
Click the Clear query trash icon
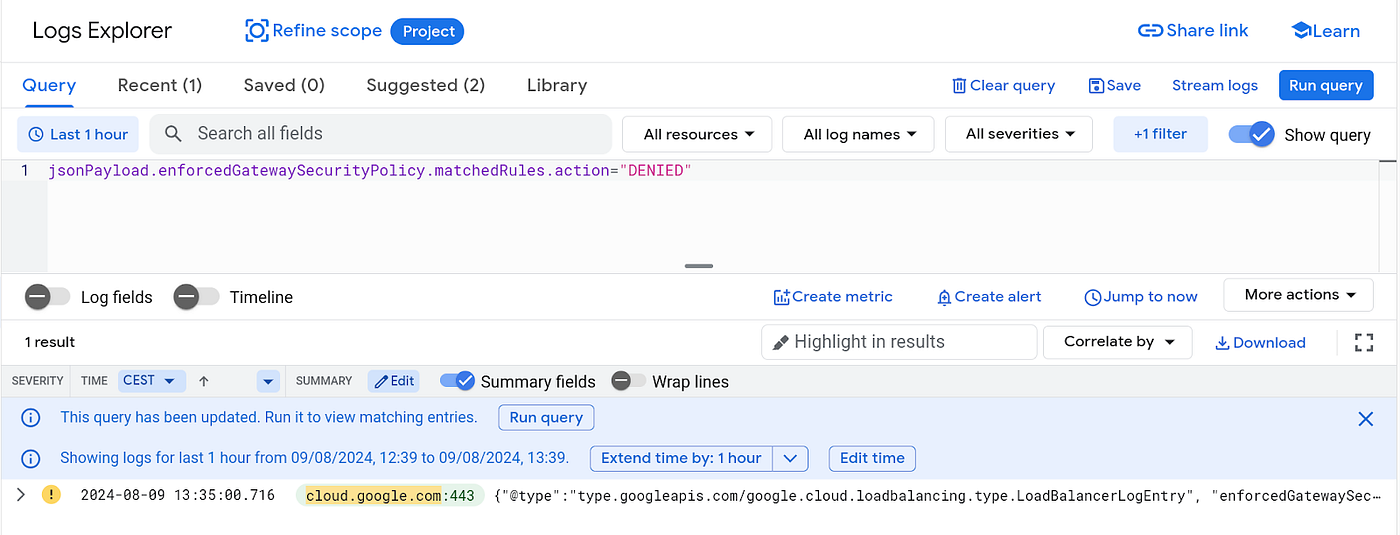[959, 86]
